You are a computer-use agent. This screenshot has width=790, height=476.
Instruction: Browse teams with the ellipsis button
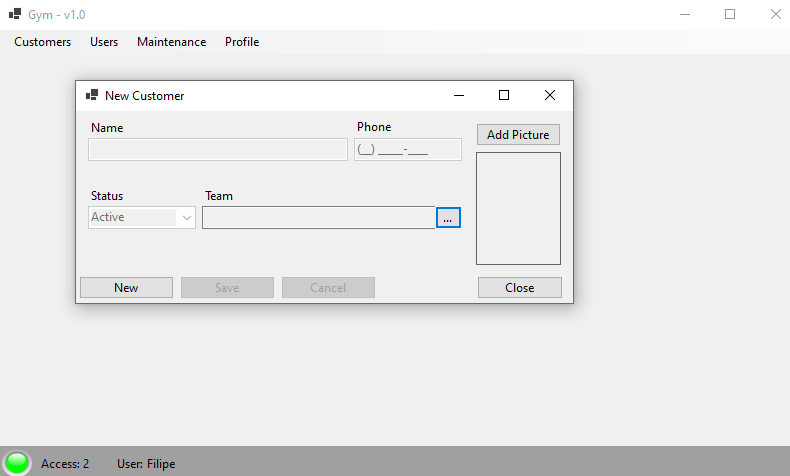pos(448,218)
